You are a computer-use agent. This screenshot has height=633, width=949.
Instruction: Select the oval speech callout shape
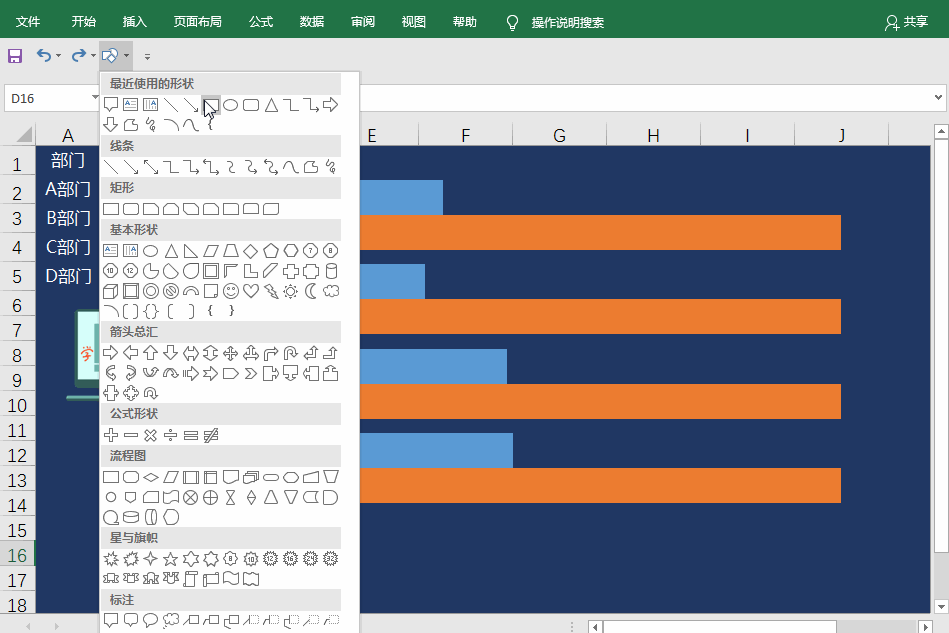tap(151, 620)
